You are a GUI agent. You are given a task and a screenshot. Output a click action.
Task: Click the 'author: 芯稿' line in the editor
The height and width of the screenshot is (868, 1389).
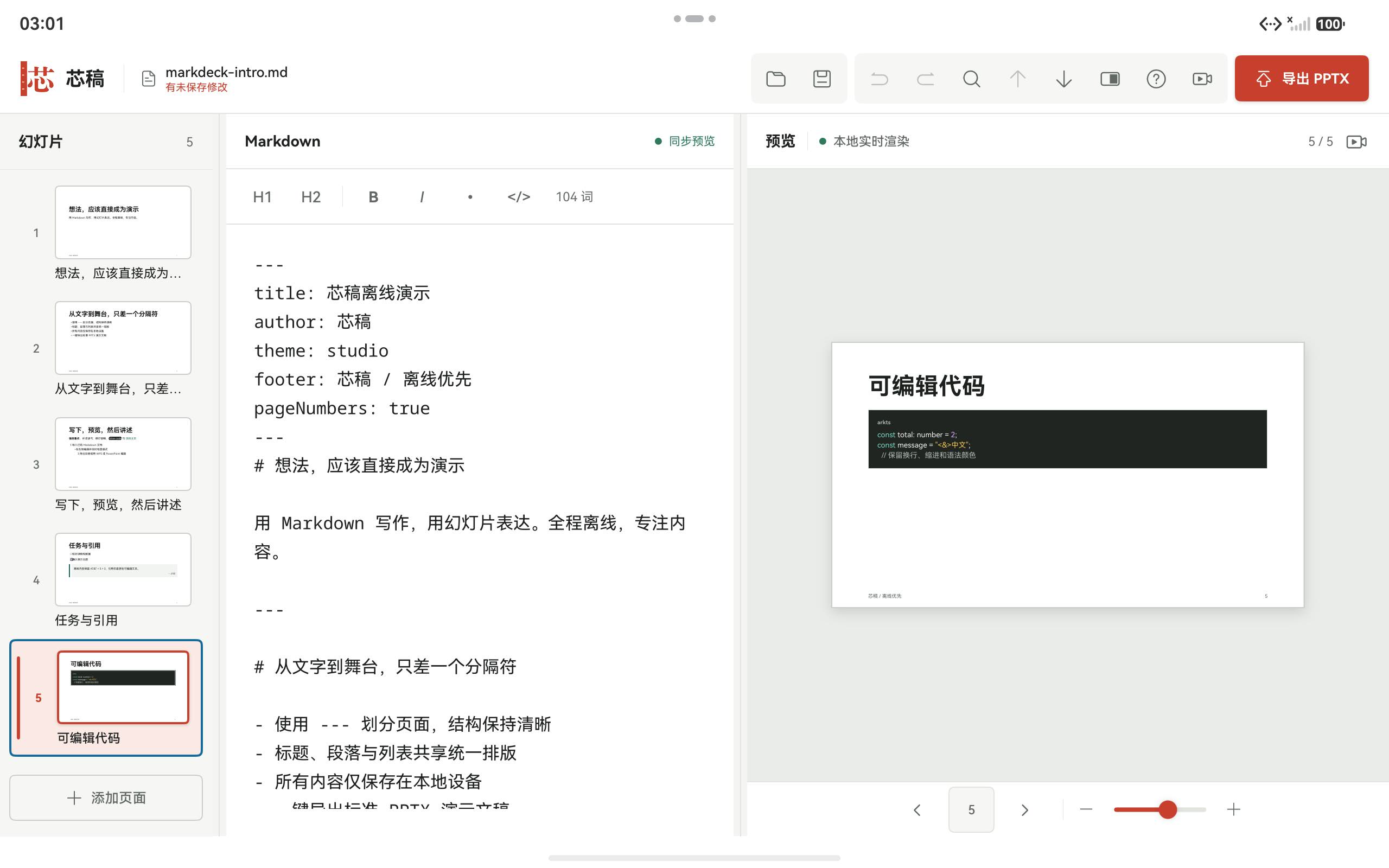click(313, 322)
